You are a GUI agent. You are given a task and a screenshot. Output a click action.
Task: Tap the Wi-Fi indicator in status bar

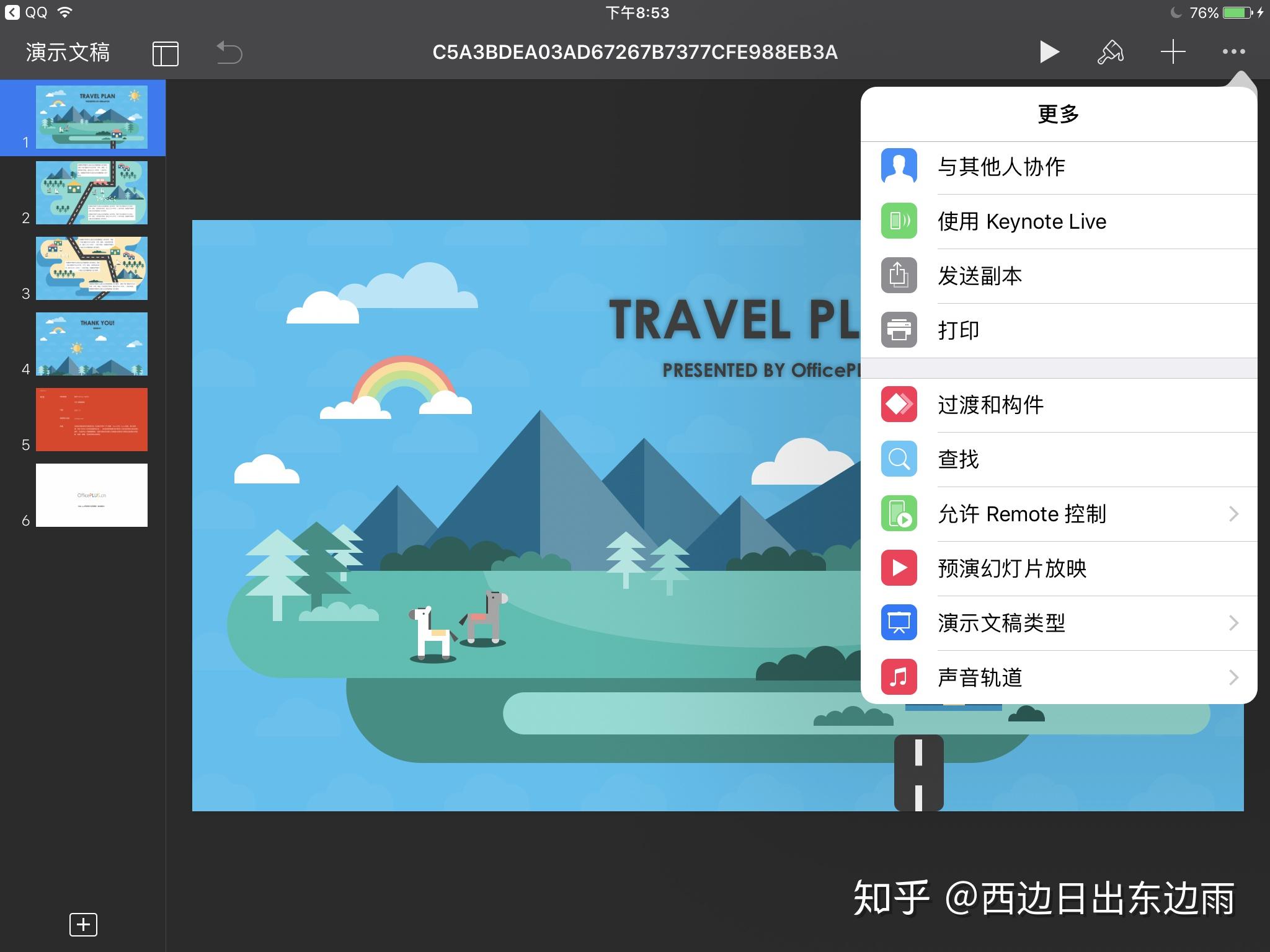(x=64, y=12)
